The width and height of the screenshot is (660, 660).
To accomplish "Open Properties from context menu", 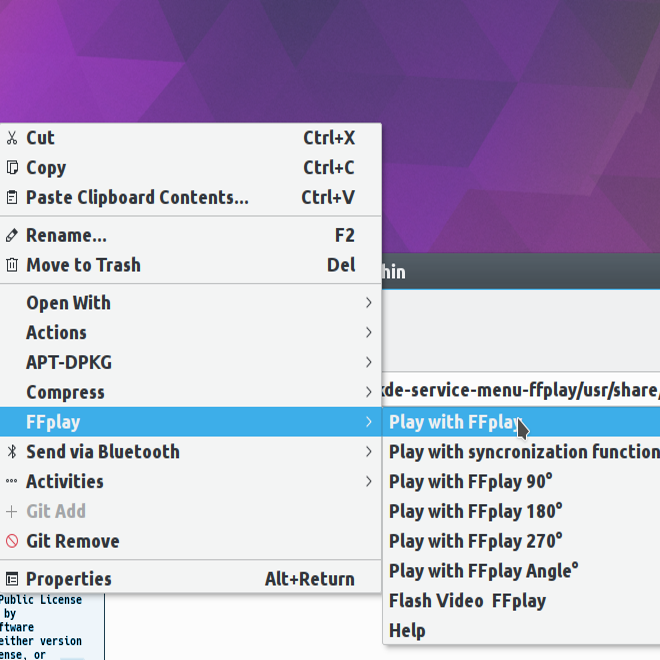I will pos(191,579).
